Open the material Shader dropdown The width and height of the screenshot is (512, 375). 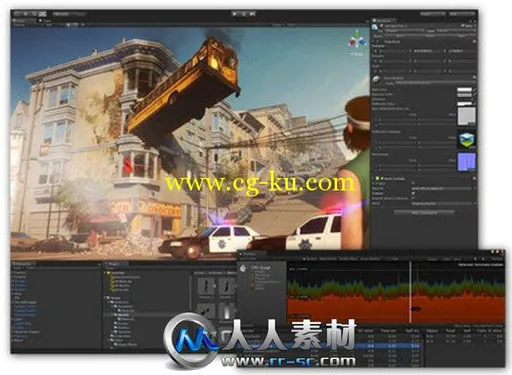pyautogui.click(x=435, y=82)
